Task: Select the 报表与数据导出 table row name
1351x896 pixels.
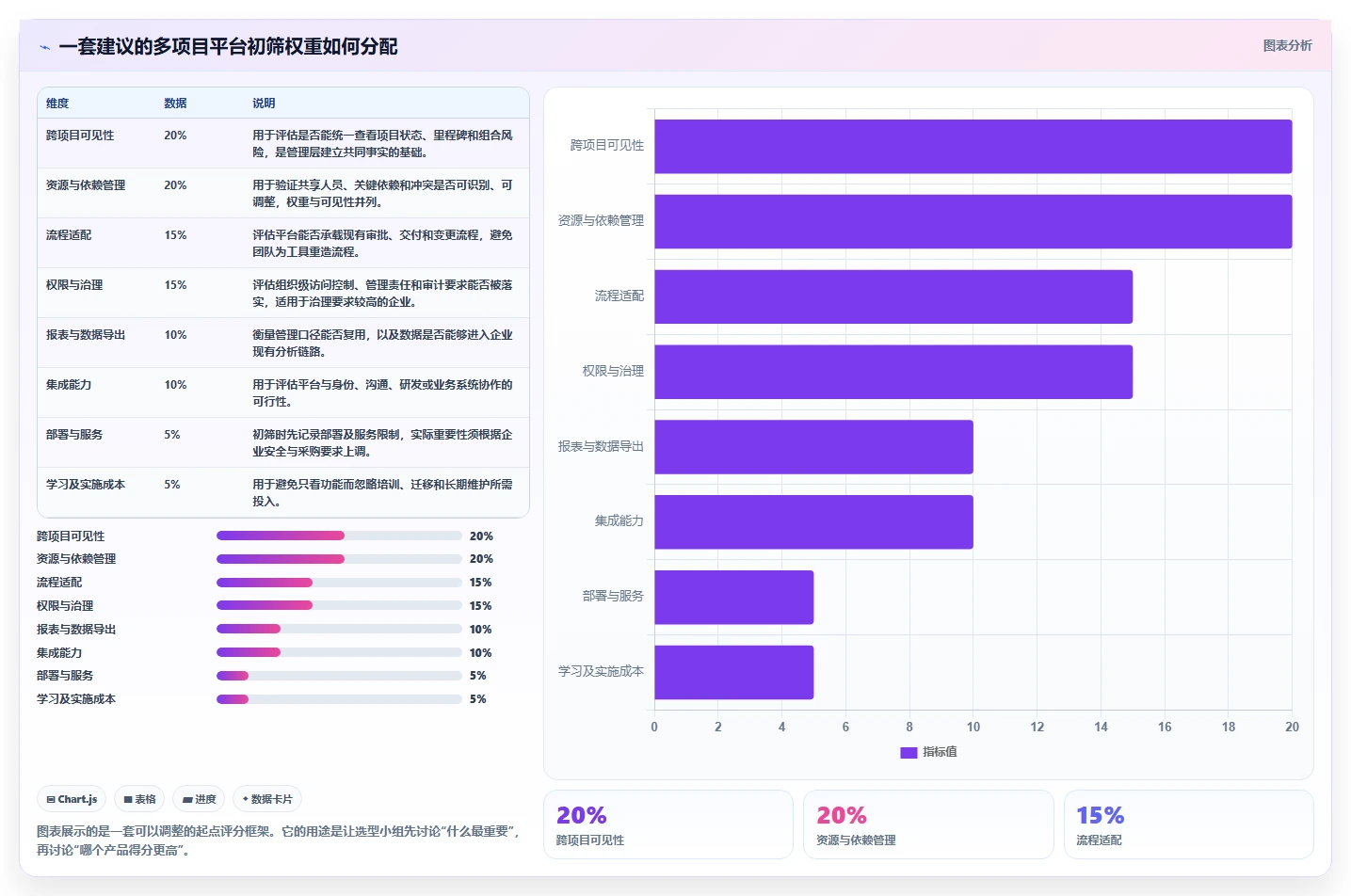Action: 86,335
